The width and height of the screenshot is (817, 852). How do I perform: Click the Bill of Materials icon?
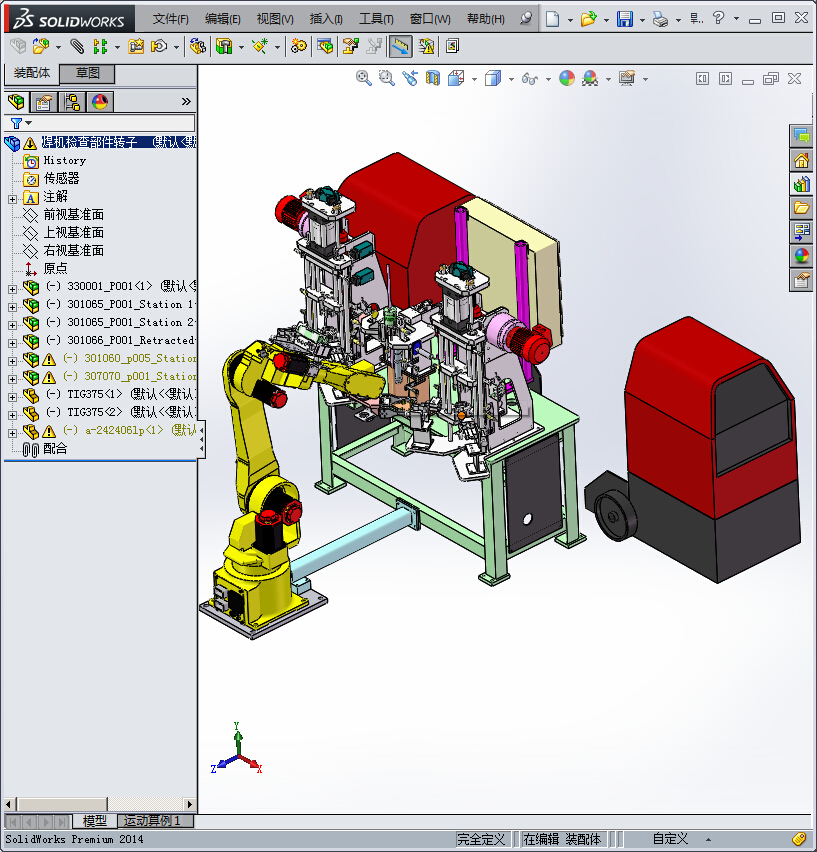pyautogui.click(x=325, y=47)
